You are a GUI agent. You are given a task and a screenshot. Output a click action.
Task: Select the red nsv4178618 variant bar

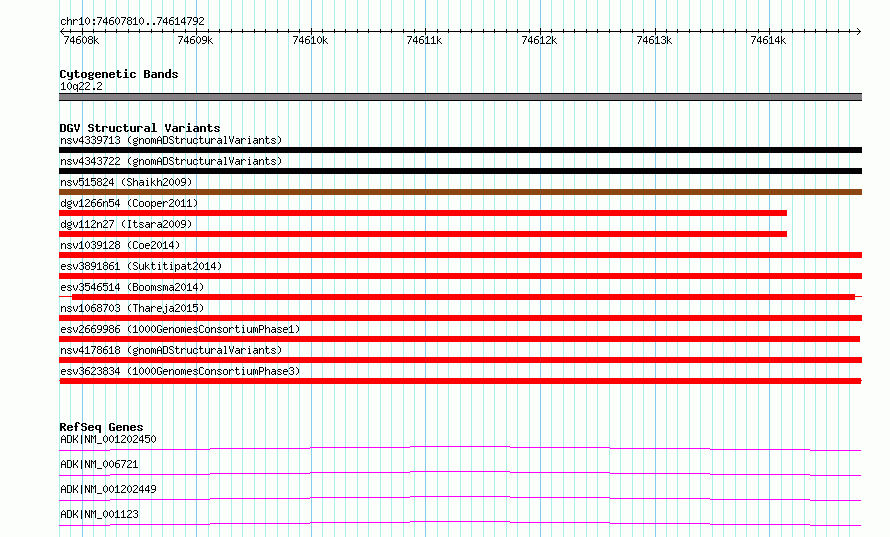(x=460, y=360)
